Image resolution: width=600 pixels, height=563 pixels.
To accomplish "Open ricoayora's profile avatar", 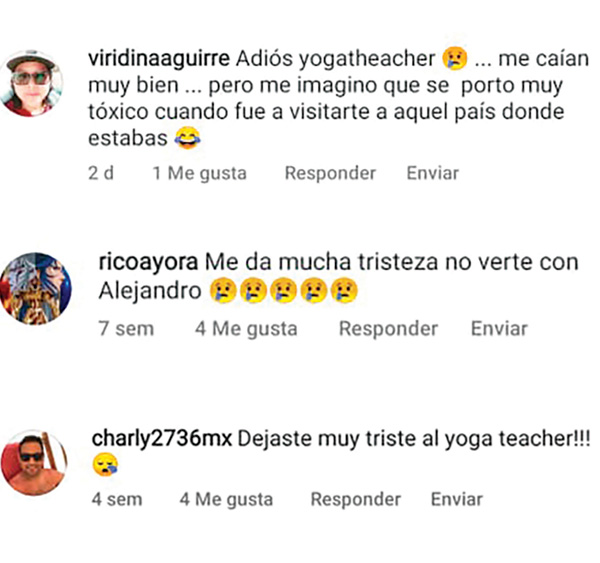I will [x=36, y=288].
